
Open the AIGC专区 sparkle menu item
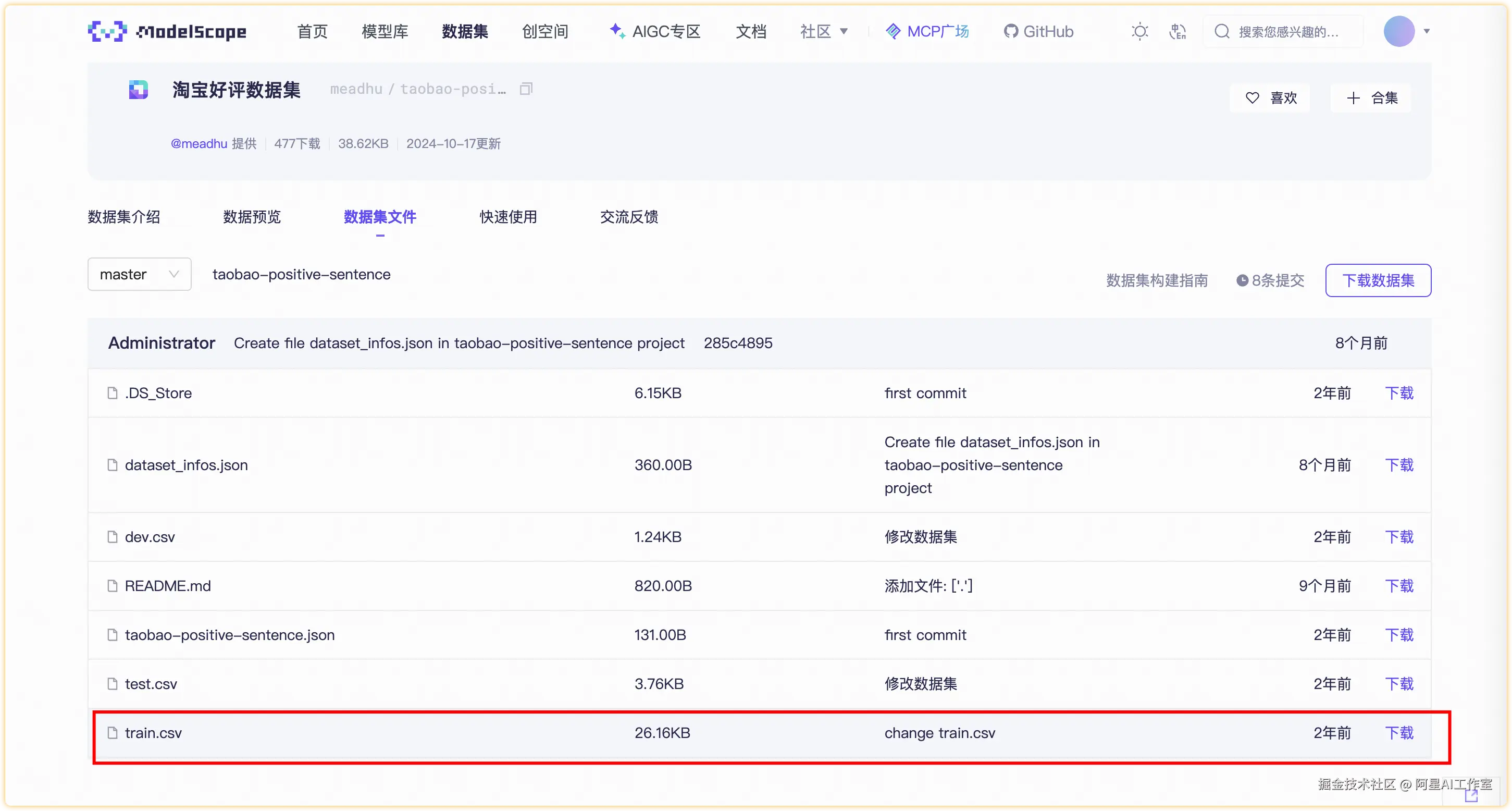tap(655, 31)
